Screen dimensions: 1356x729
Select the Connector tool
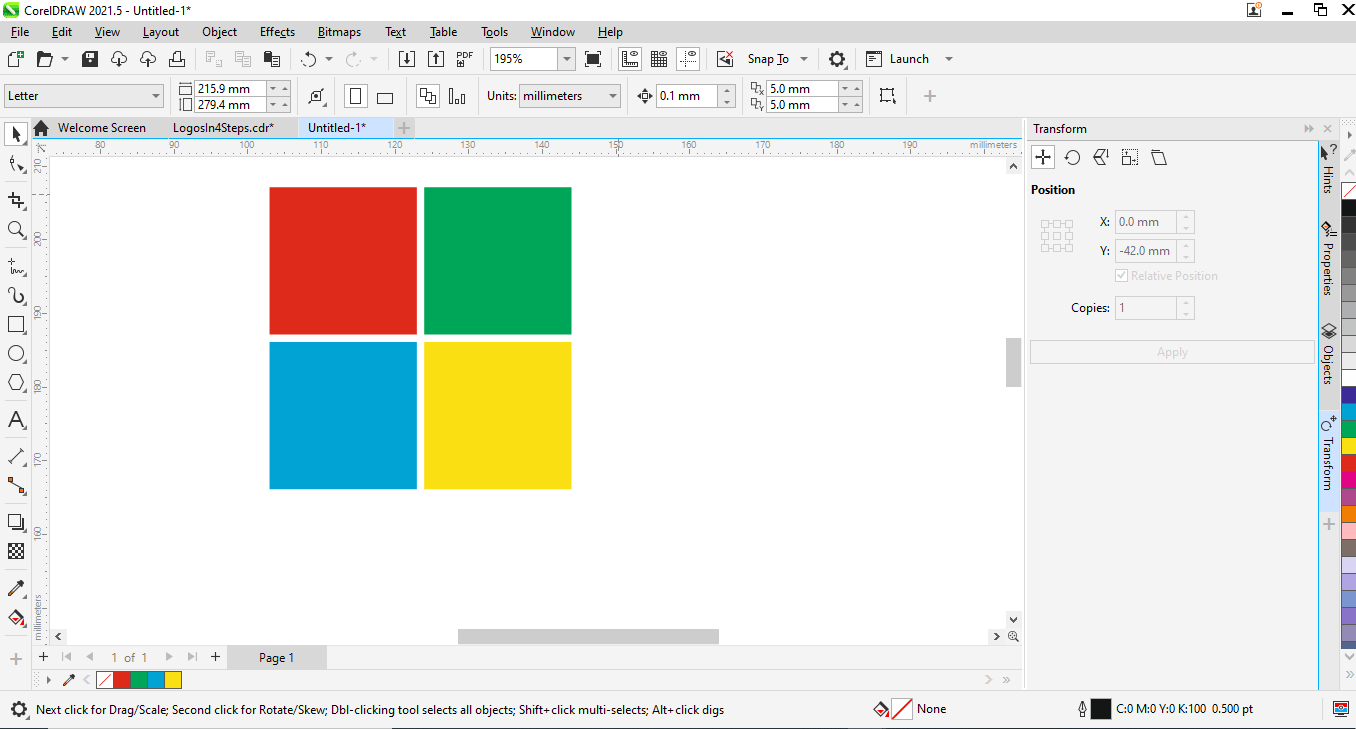point(16,485)
